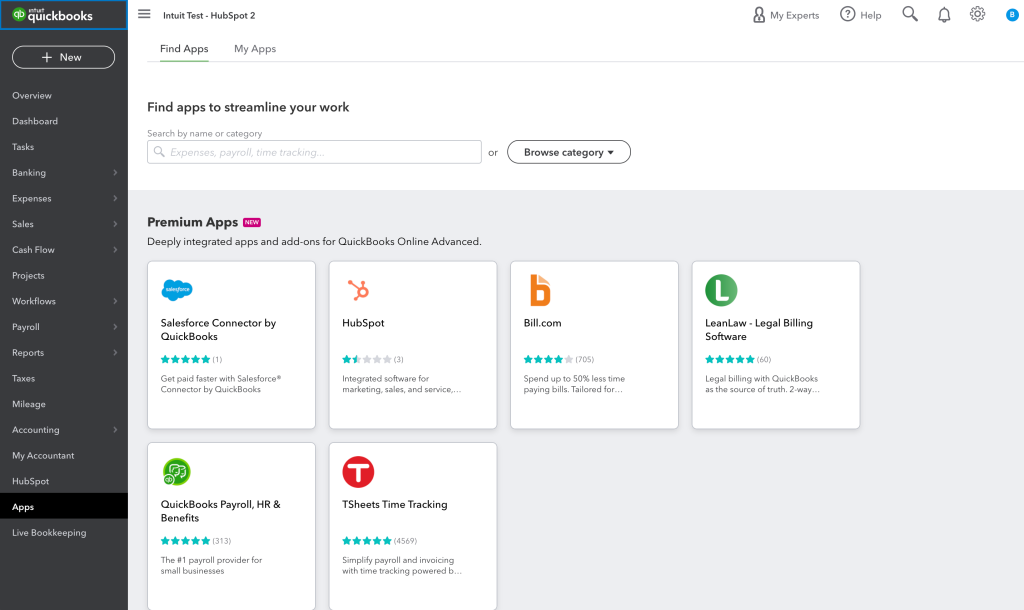Expand the Expenses submenu arrow
The height and width of the screenshot is (610, 1024).
pyautogui.click(x=115, y=199)
